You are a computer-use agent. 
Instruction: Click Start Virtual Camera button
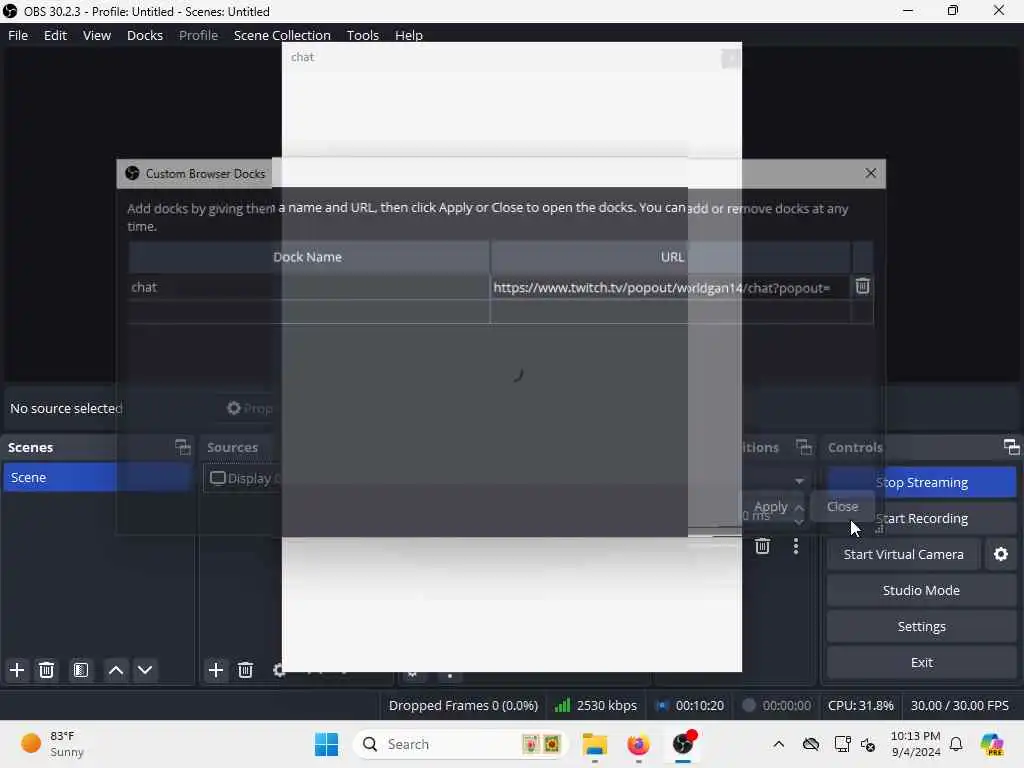coord(903,554)
